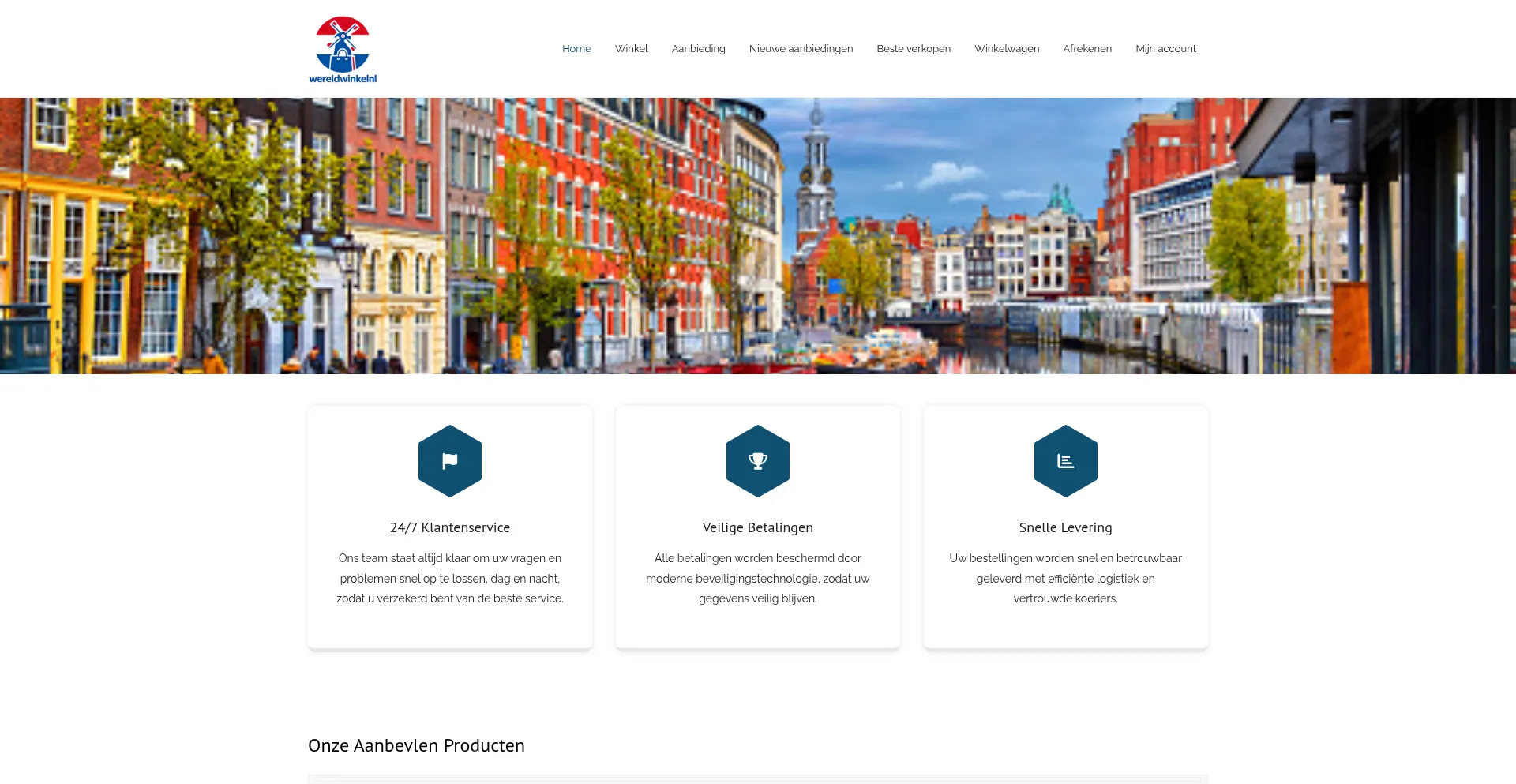Screen dimensions: 1516x784
Task: Click the Amsterdam canal banner image
Action: point(758,235)
